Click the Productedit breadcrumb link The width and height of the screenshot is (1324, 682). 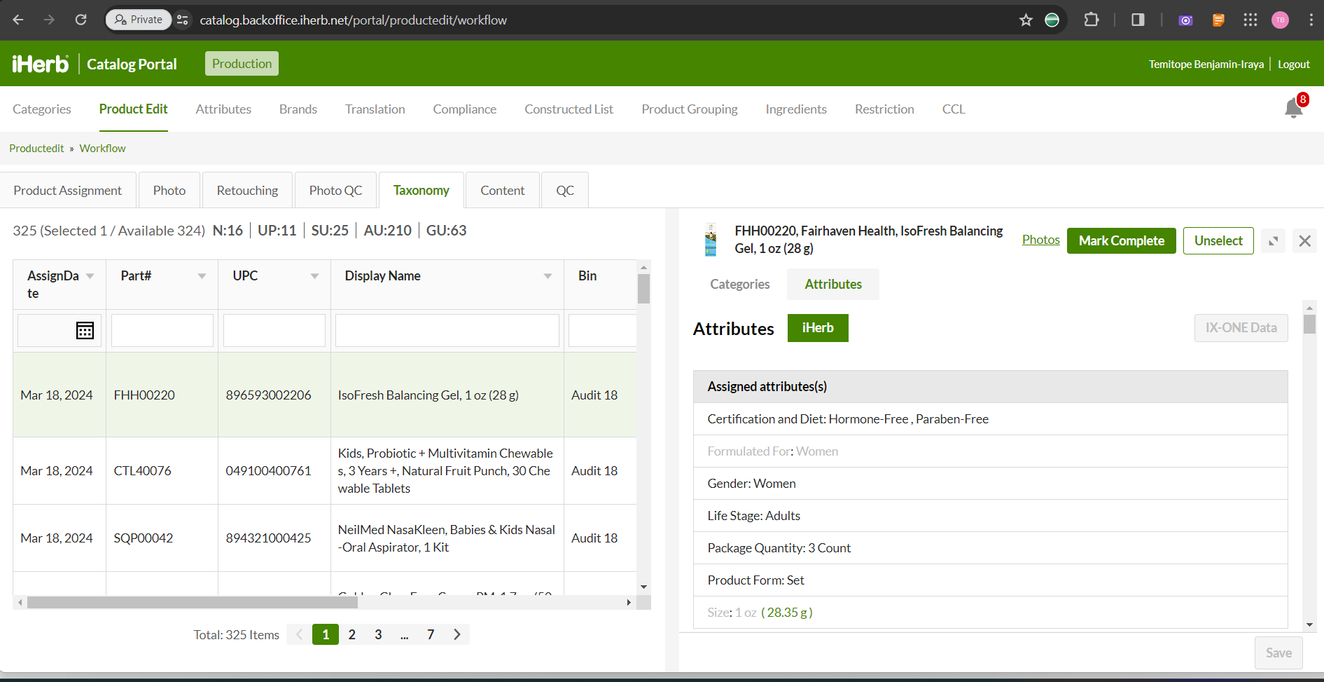click(36, 148)
